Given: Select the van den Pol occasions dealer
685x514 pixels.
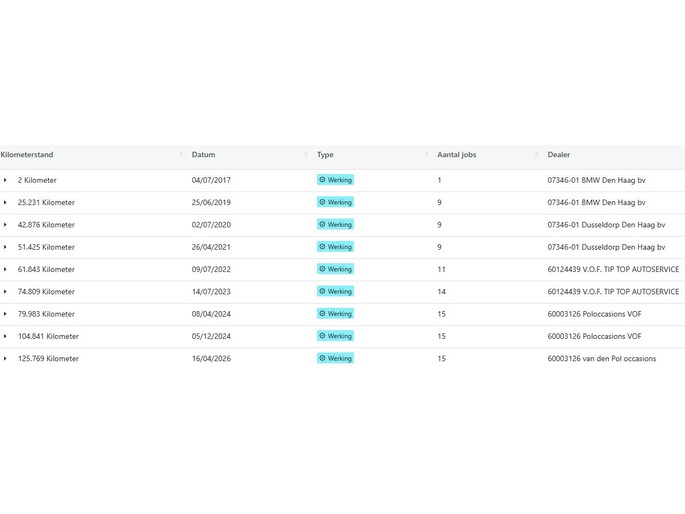Looking at the screenshot, I should 601,358.
